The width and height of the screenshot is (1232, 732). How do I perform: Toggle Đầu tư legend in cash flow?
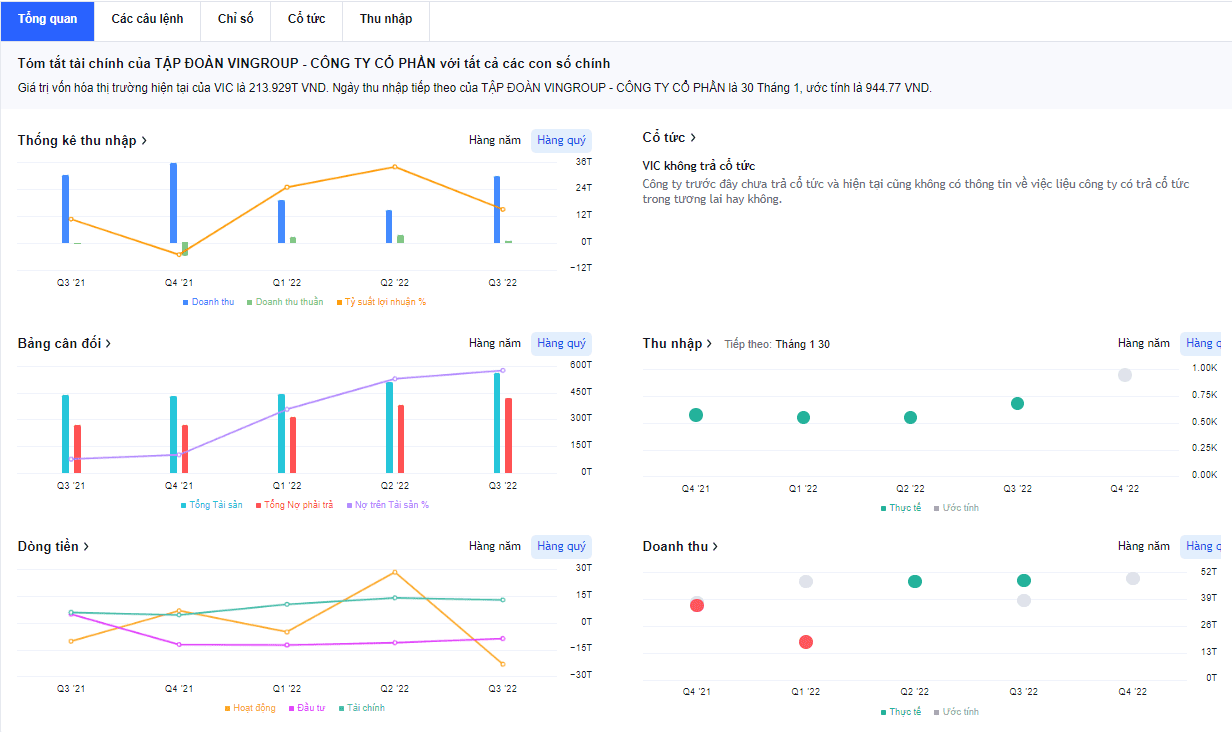(x=307, y=708)
